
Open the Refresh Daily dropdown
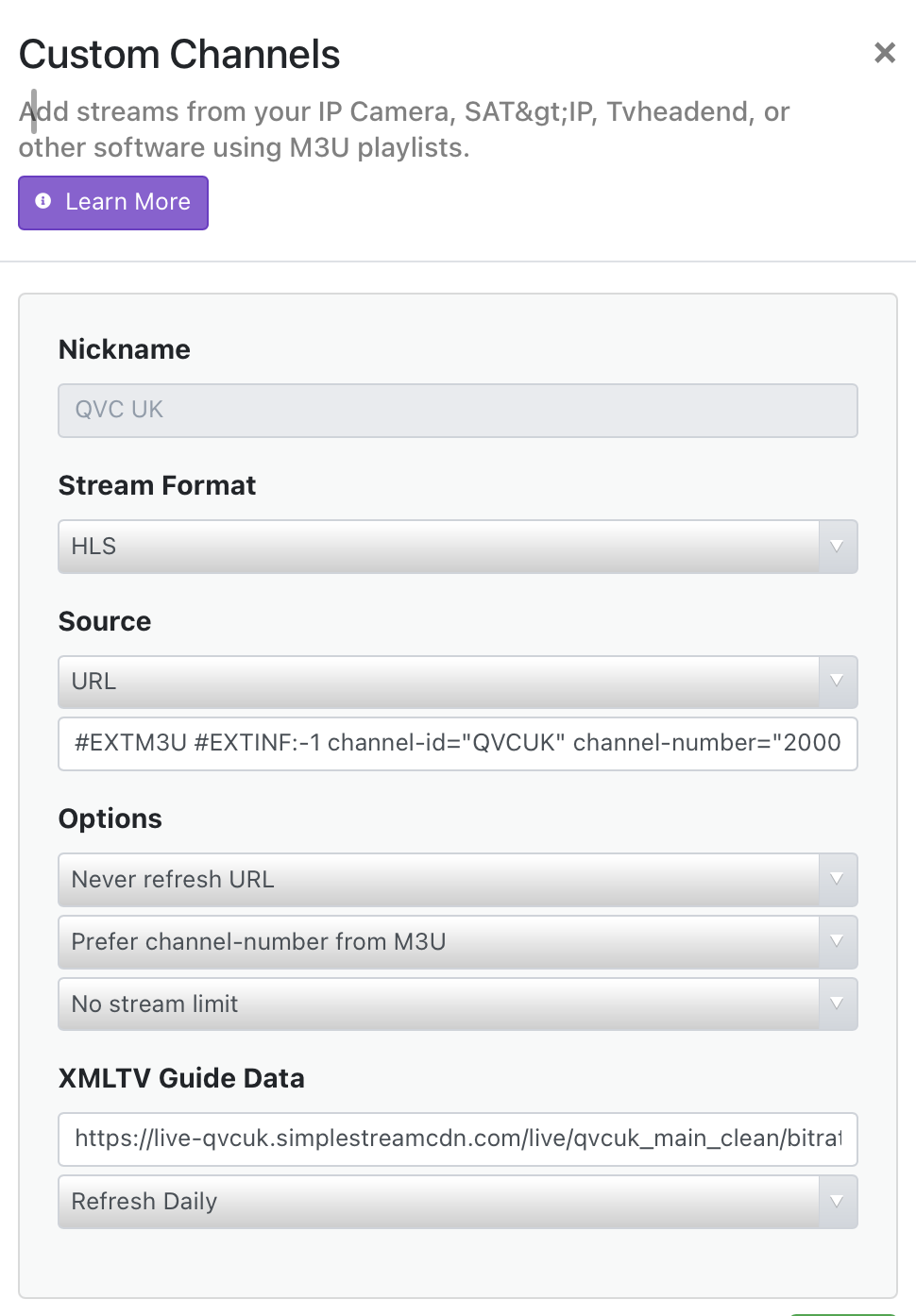click(x=438, y=1202)
